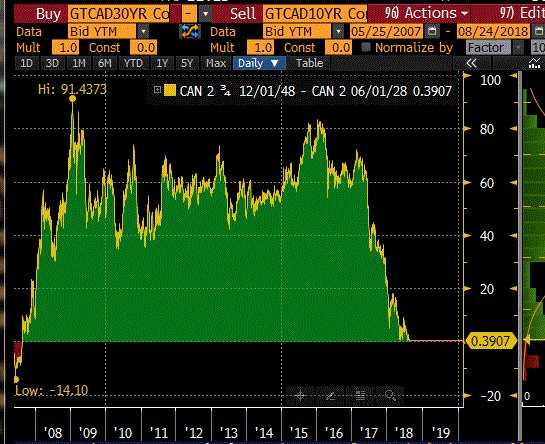The image size is (545, 444).
Task: Click the '10 x-axis year label
Action: [123, 433]
